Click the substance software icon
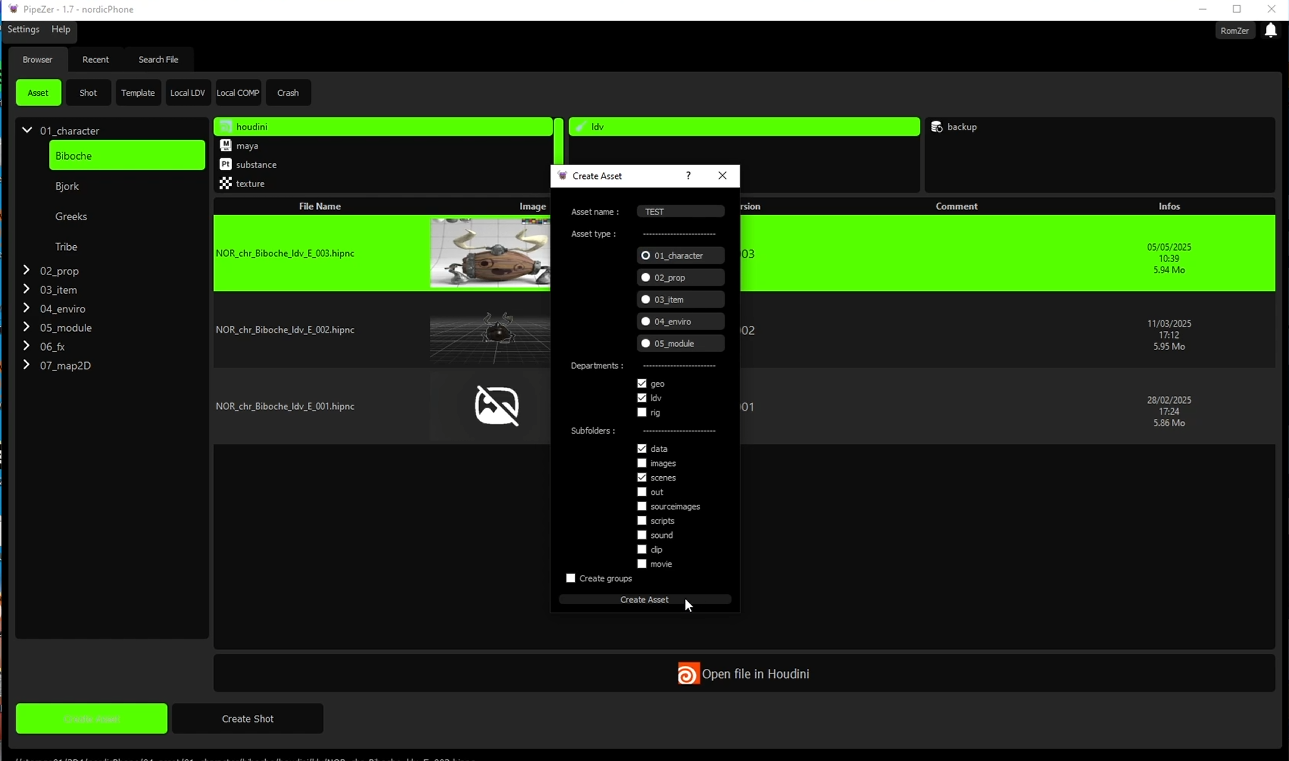1289x761 pixels. tap(226, 165)
